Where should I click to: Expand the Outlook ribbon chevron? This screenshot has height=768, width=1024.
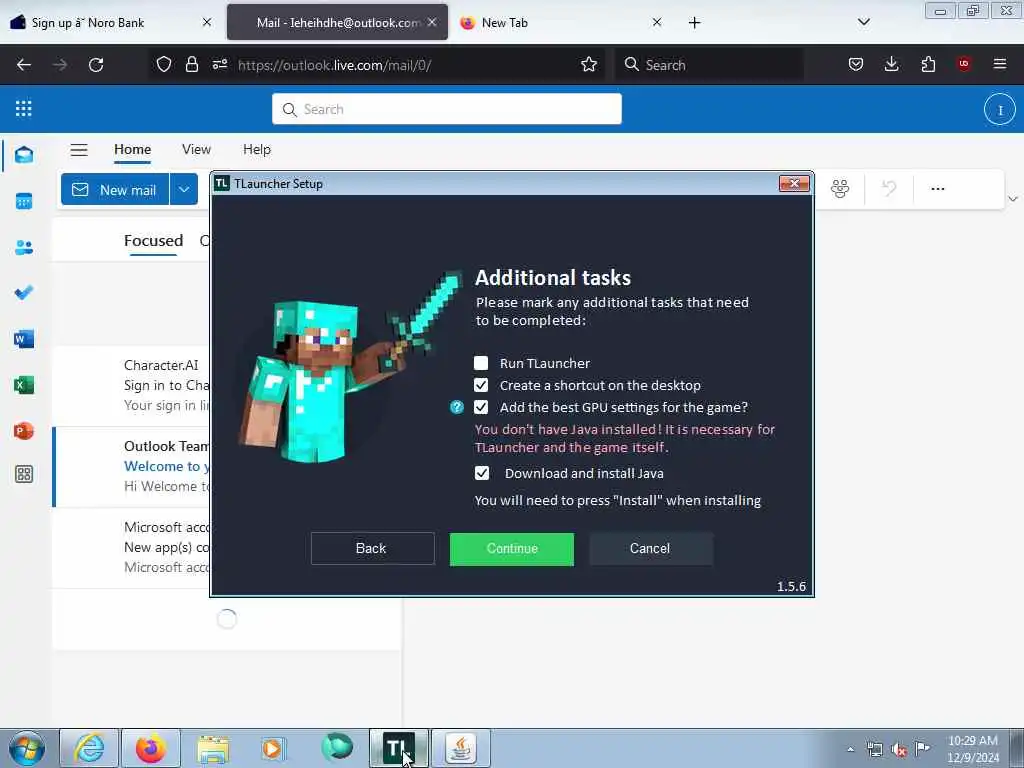coord(1013,199)
